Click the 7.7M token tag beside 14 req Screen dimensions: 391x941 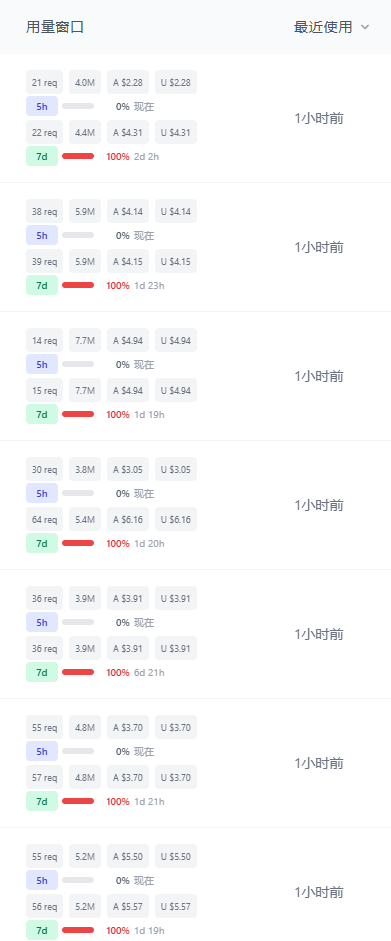[85, 340]
